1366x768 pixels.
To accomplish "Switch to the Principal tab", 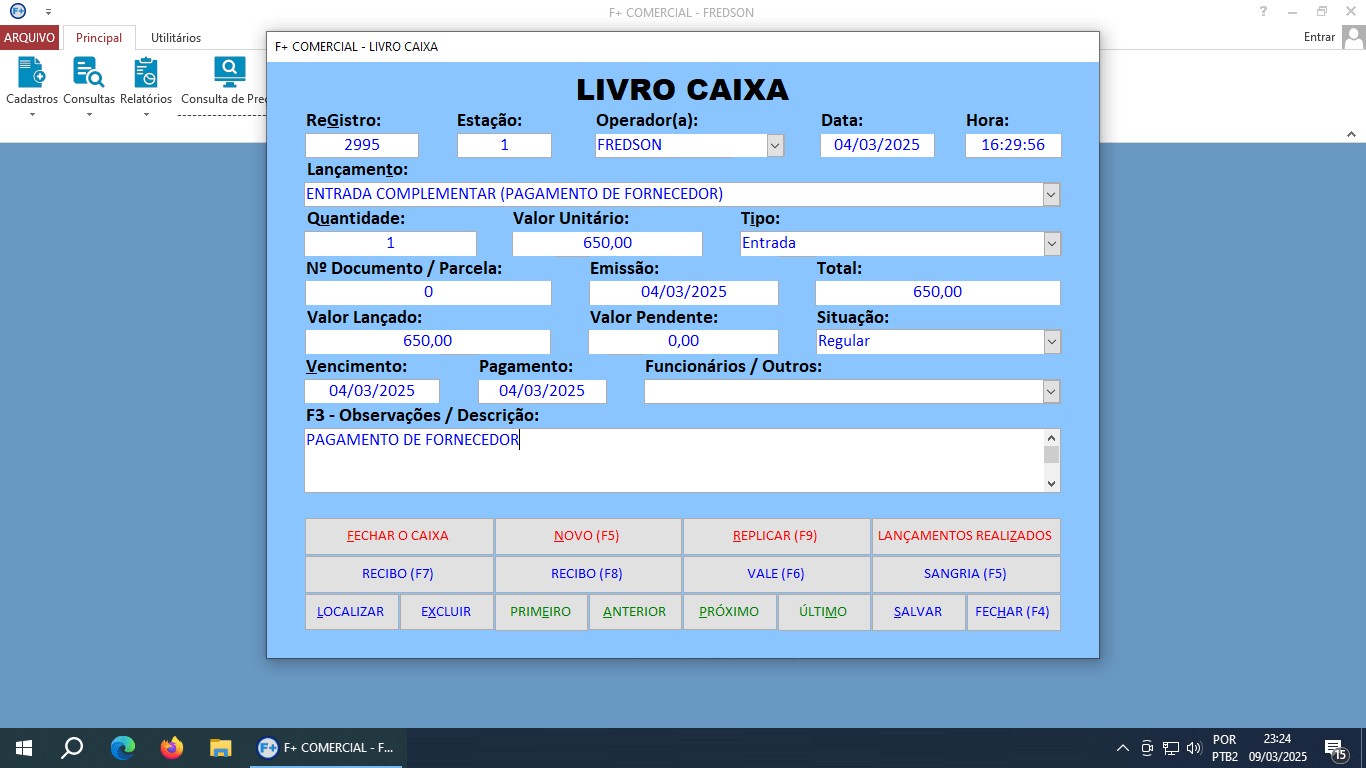I will click(99, 38).
